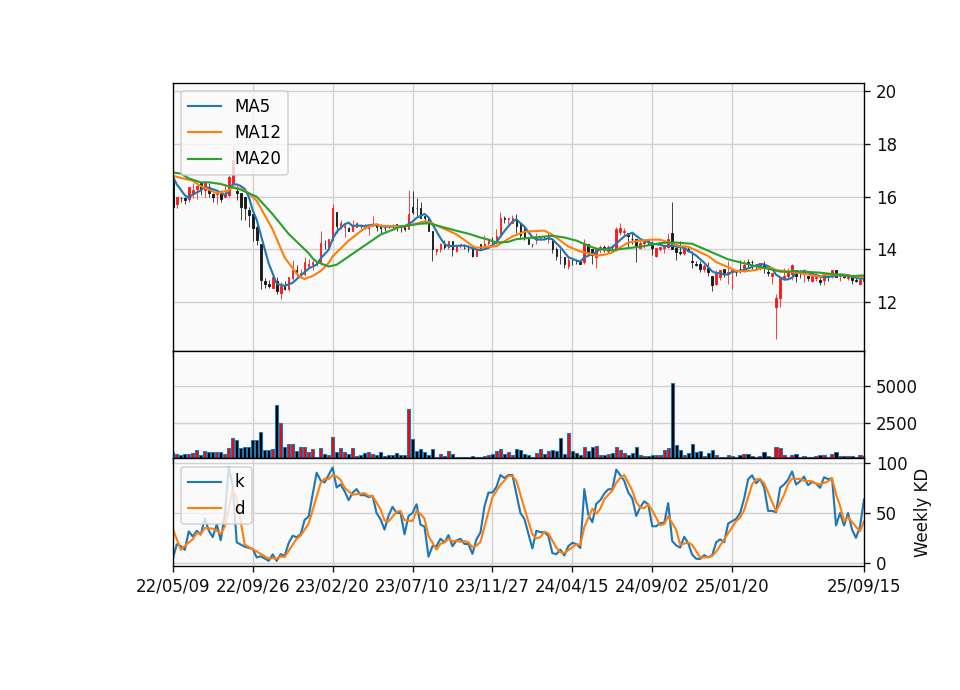Viewport: 960px width, 690px height.
Task: Click the volume axis label 5000
Action: [896, 387]
